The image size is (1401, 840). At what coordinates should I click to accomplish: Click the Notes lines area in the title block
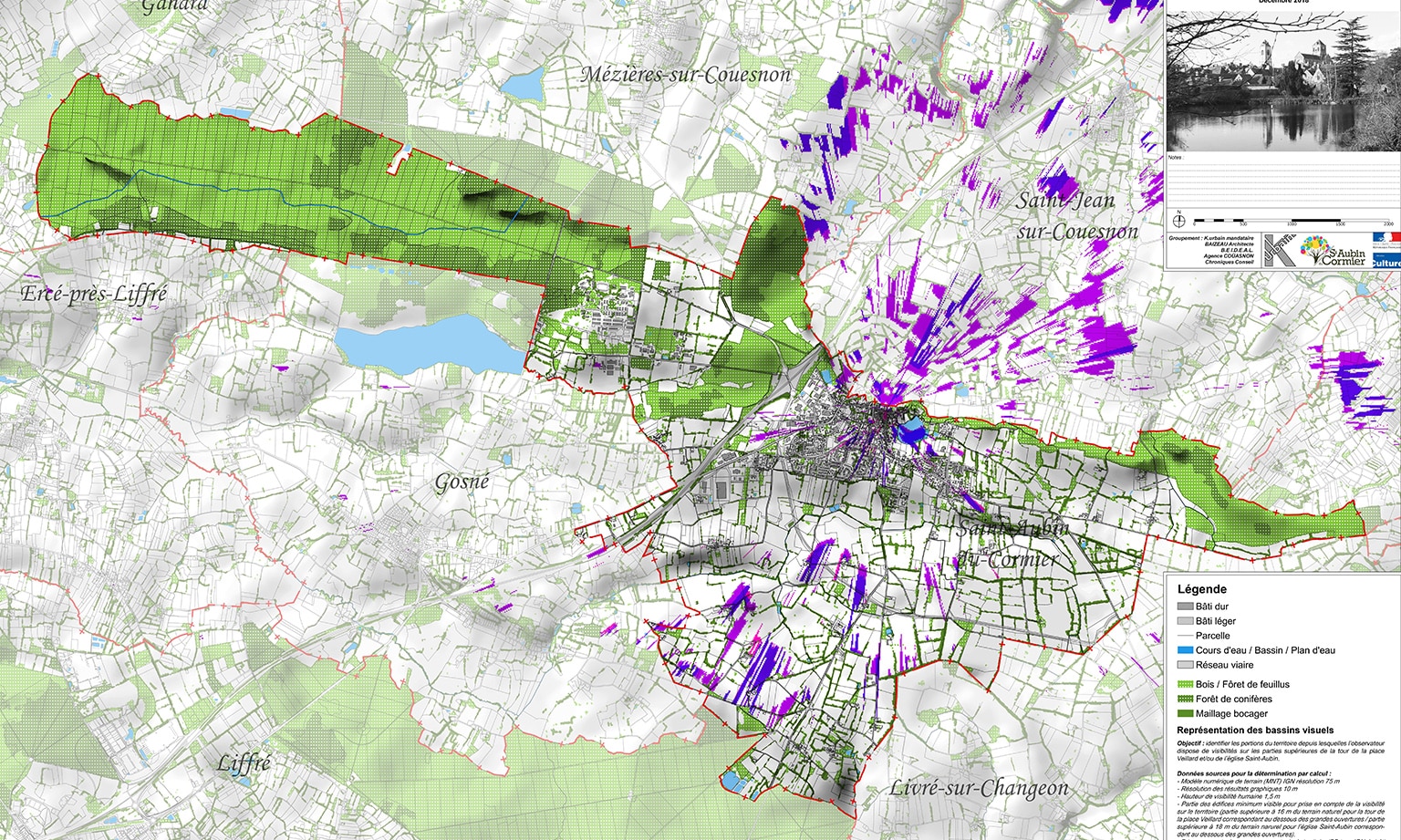click(1283, 182)
